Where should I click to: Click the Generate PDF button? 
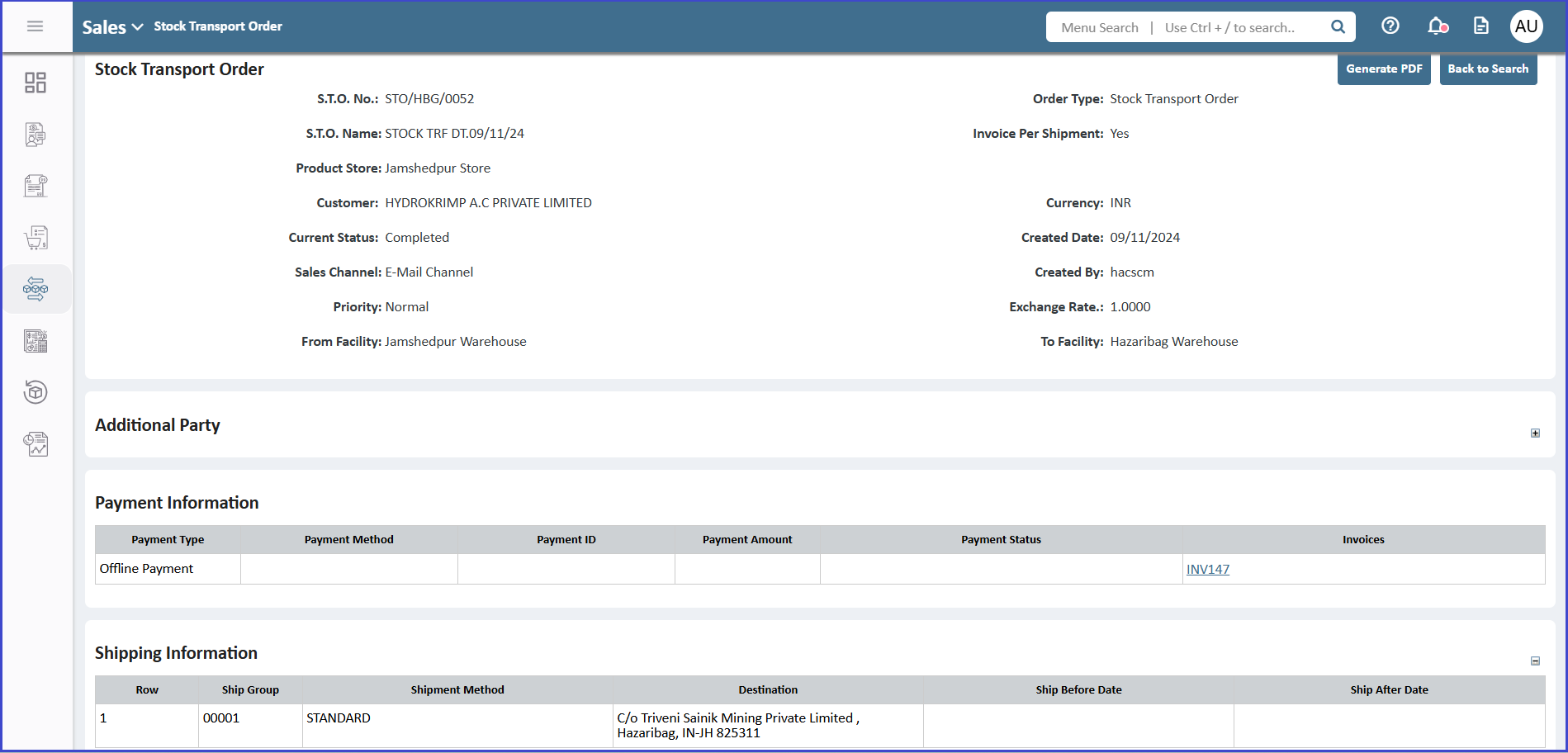click(x=1384, y=69)
